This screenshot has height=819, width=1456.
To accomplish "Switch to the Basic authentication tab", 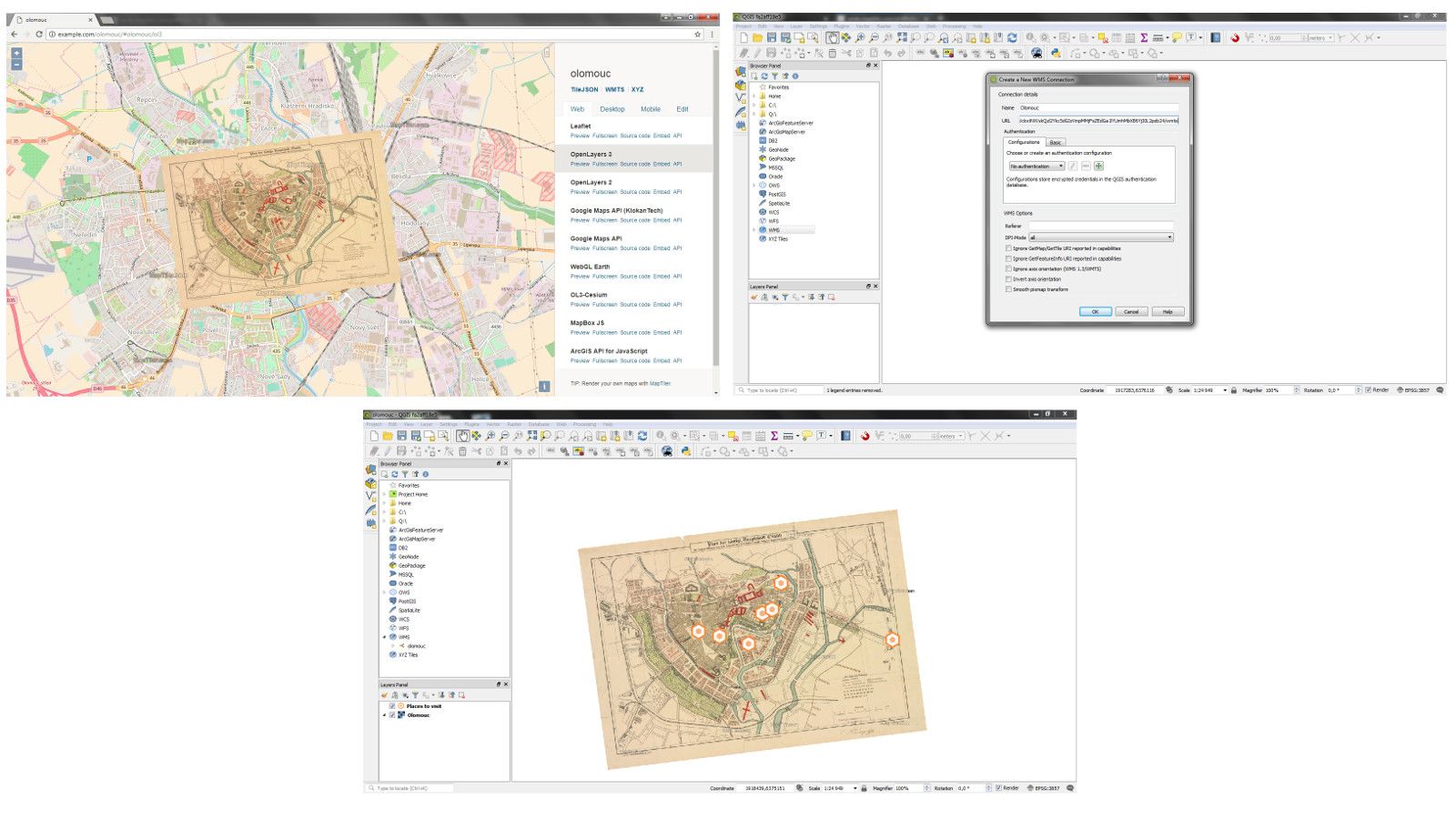I will (1057, 142).
